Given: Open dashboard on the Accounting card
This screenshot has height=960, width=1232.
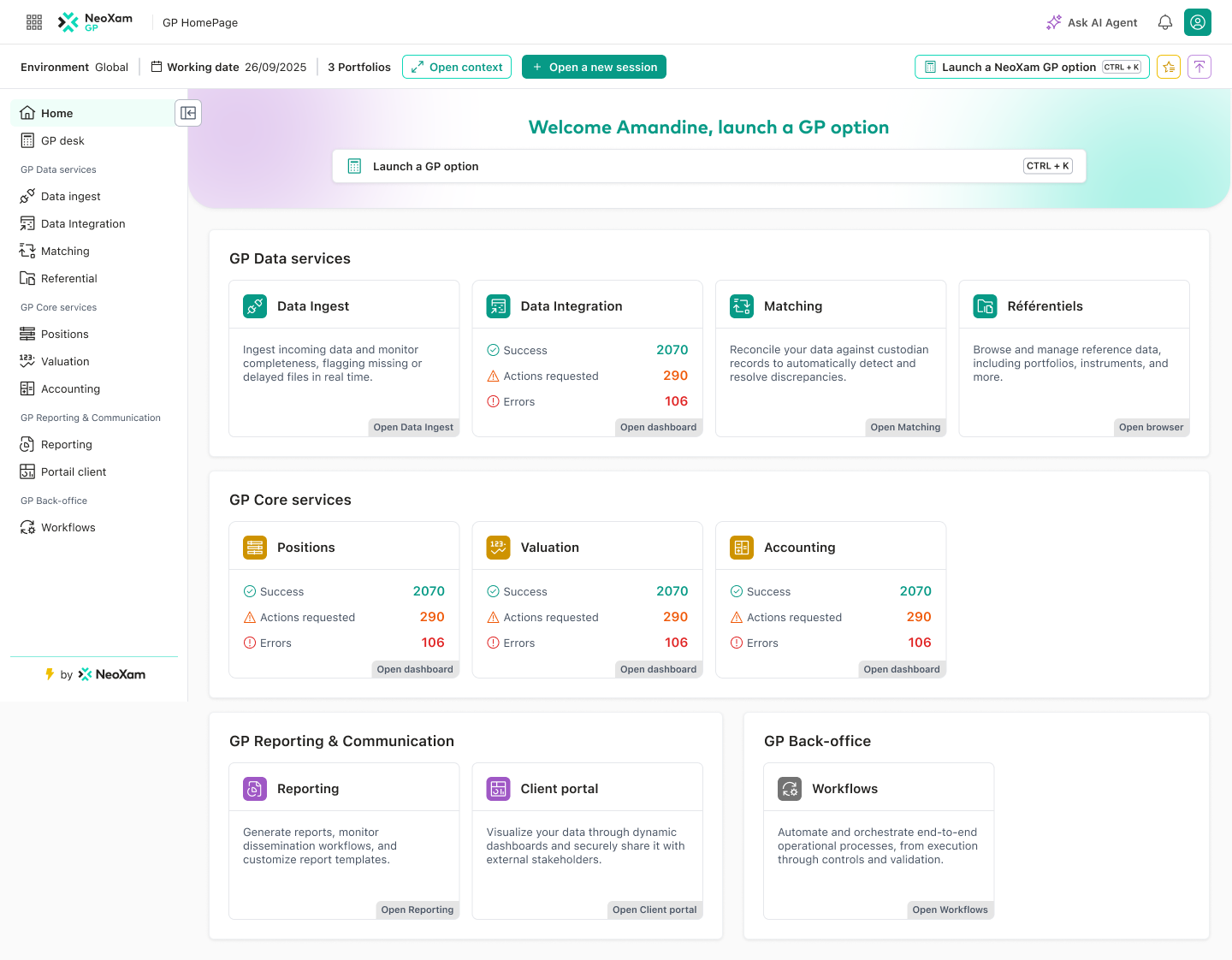Looking at the screenshot, I should tap(902, 669).
